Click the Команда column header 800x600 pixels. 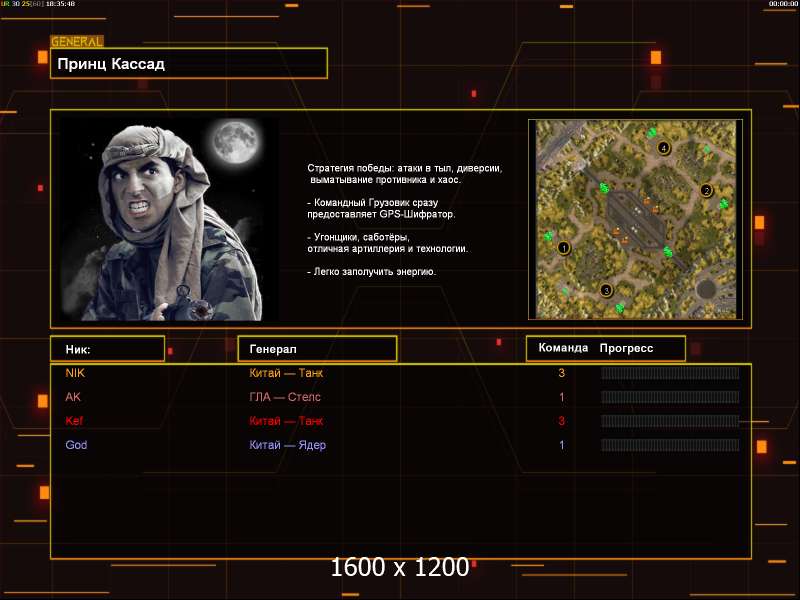coord(562,348)
